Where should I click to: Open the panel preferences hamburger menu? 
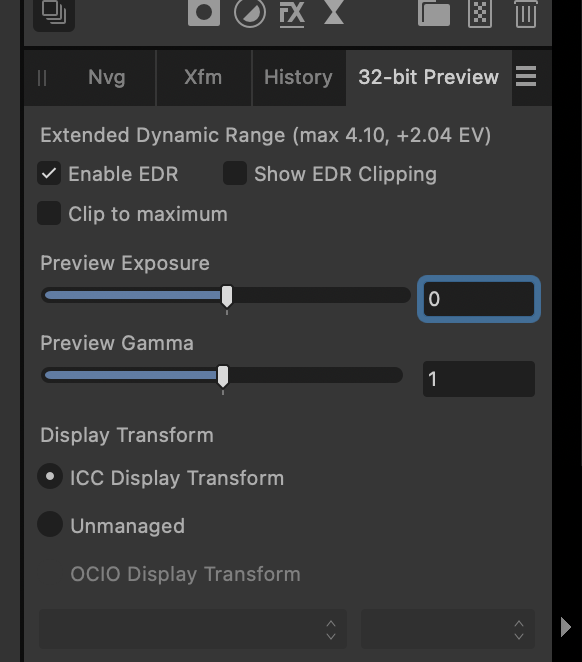point(526,77)
